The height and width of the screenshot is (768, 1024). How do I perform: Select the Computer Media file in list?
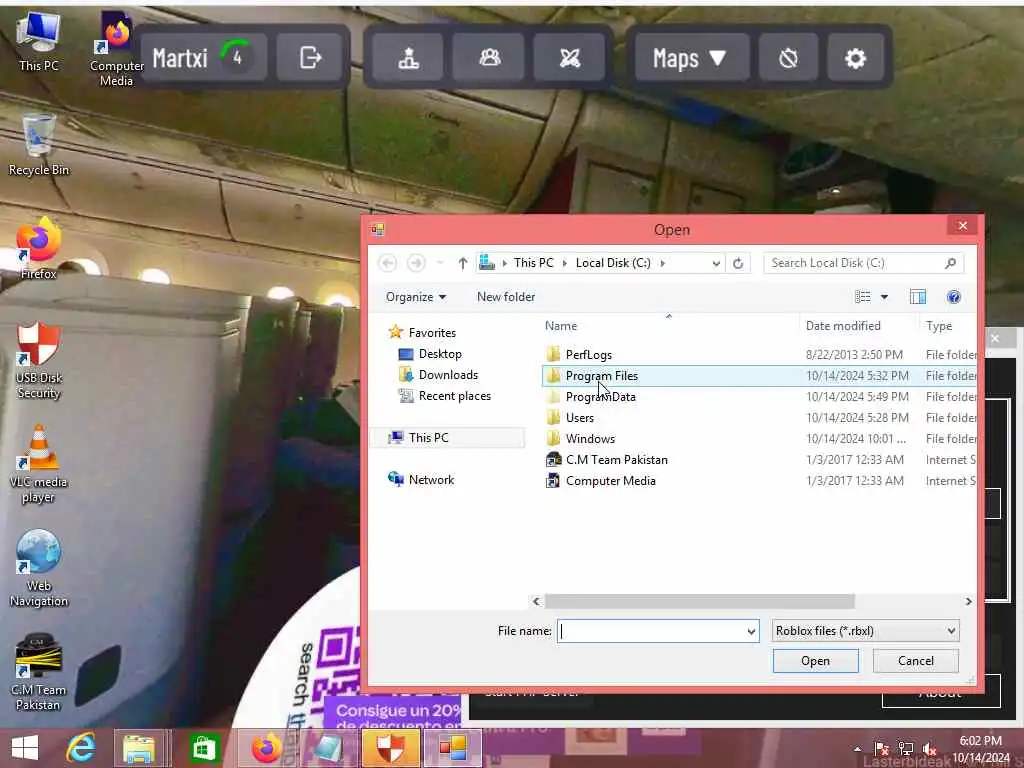click(759, 481)
